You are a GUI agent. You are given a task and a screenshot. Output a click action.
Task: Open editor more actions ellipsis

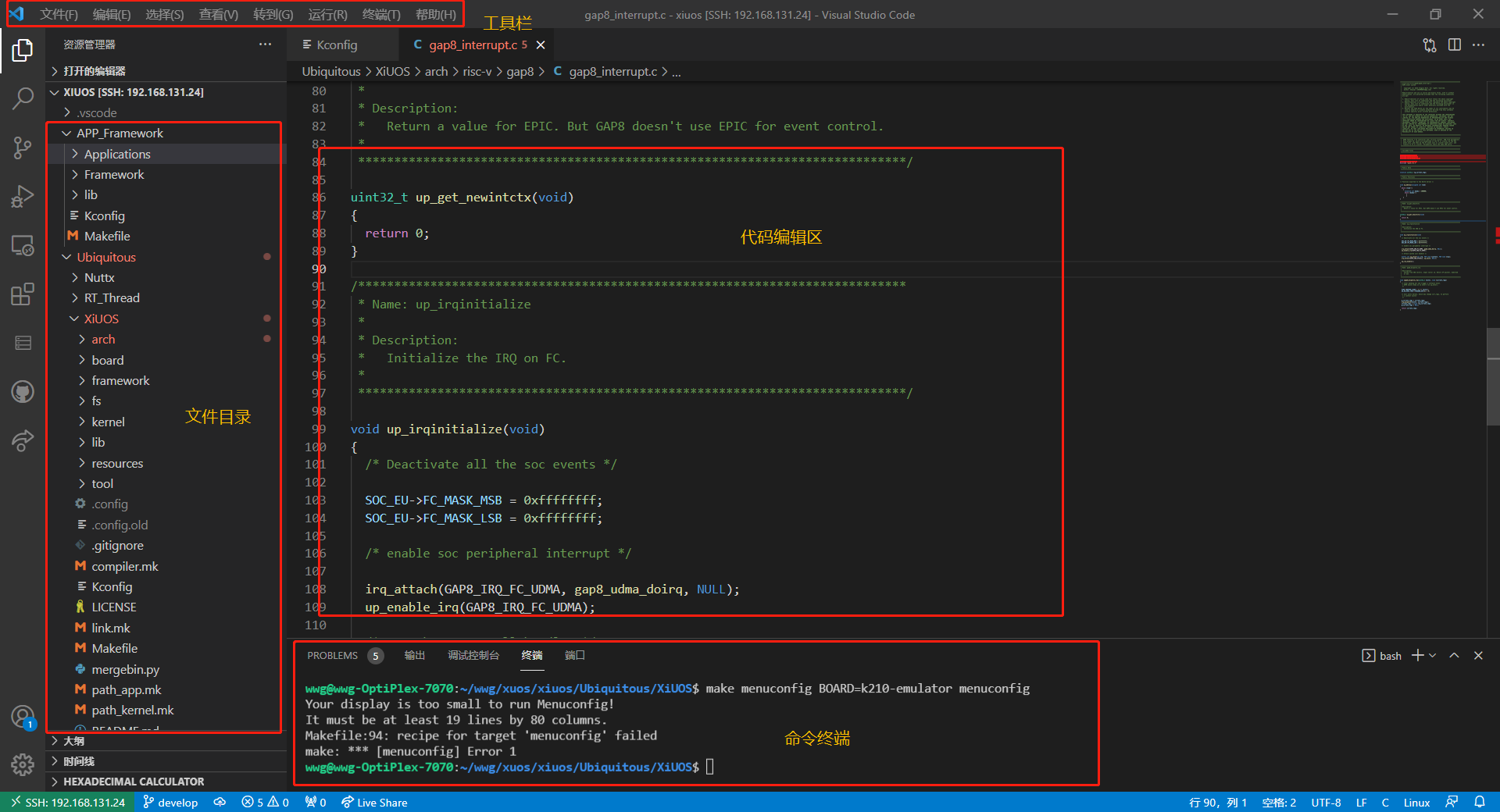click(1478, 45)
